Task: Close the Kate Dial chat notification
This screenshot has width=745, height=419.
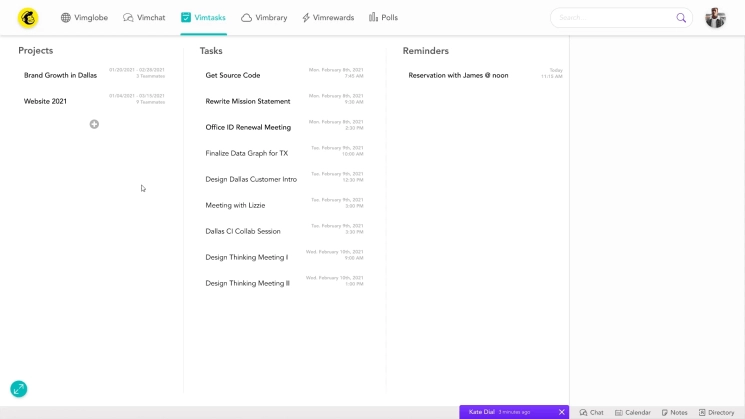Action: click(x=562, y=412)
